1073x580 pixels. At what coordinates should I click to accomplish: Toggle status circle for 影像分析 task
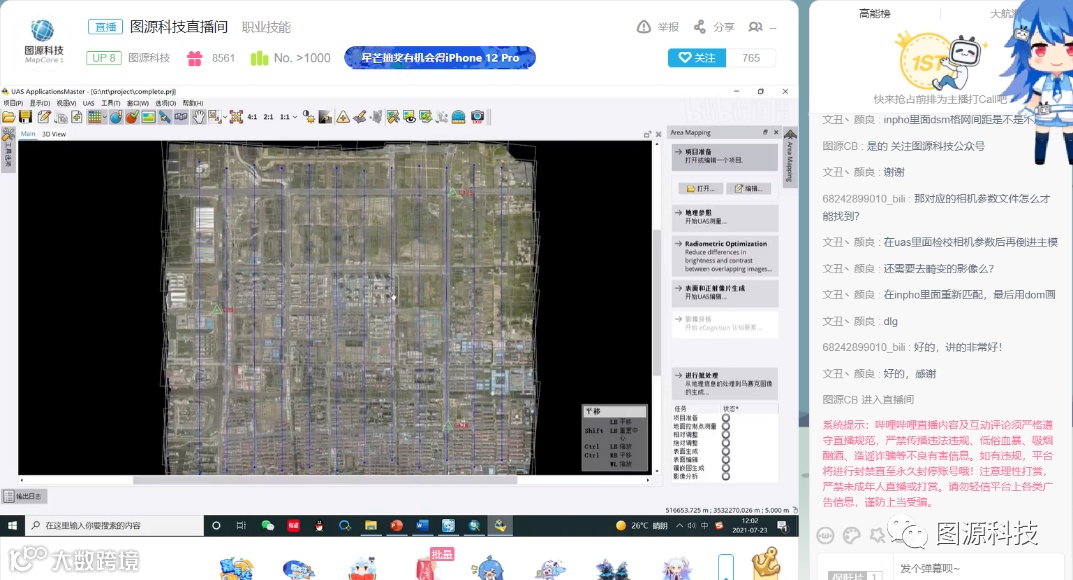725,476
